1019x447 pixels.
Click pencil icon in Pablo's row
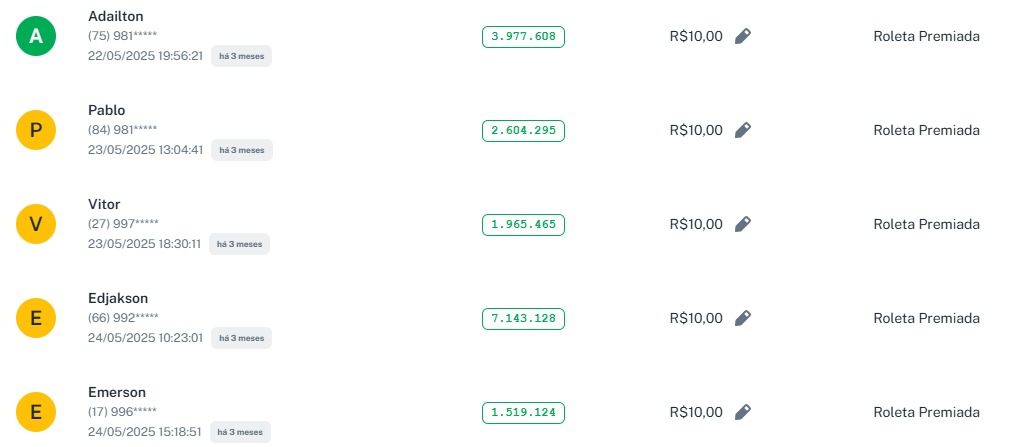742,130
